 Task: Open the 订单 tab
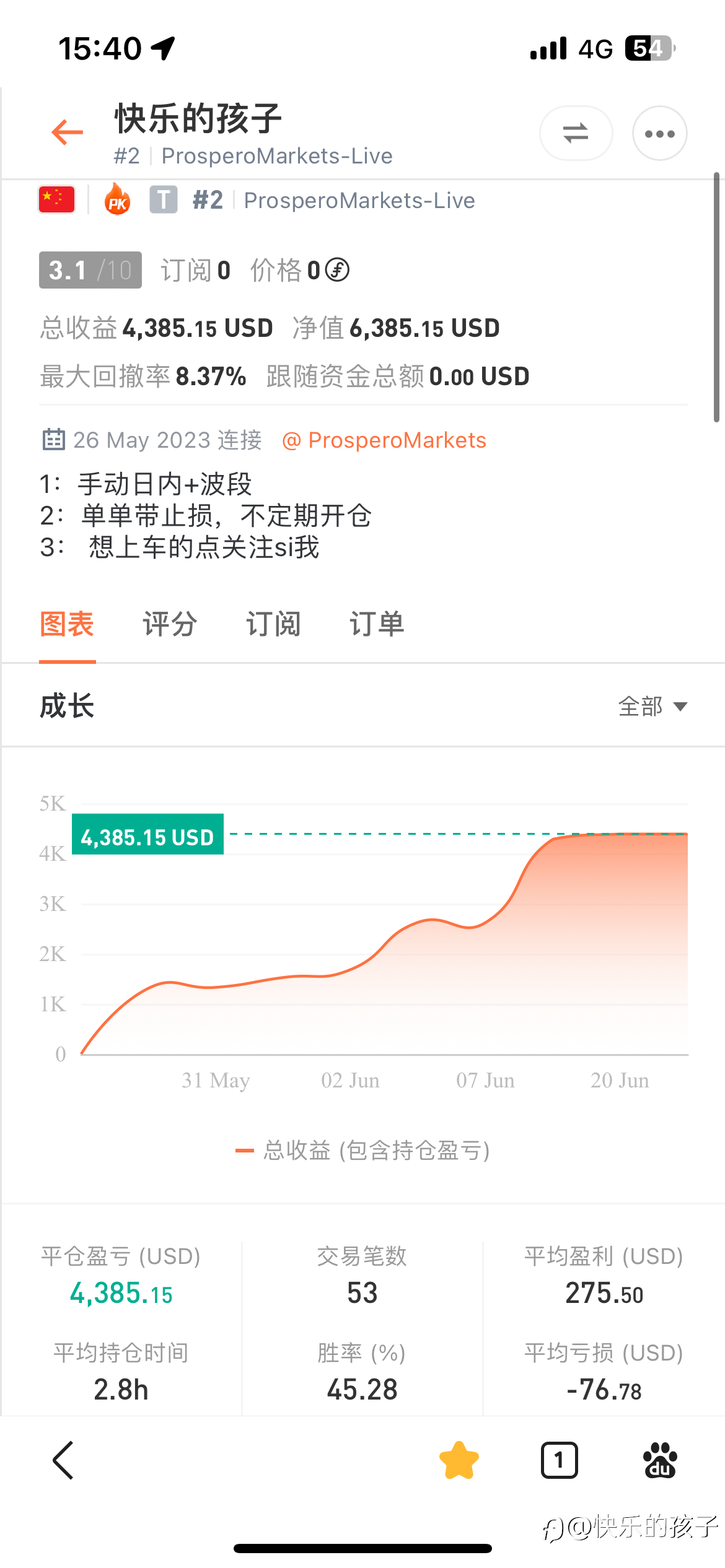pyautogui.click(x=377, y=624)
